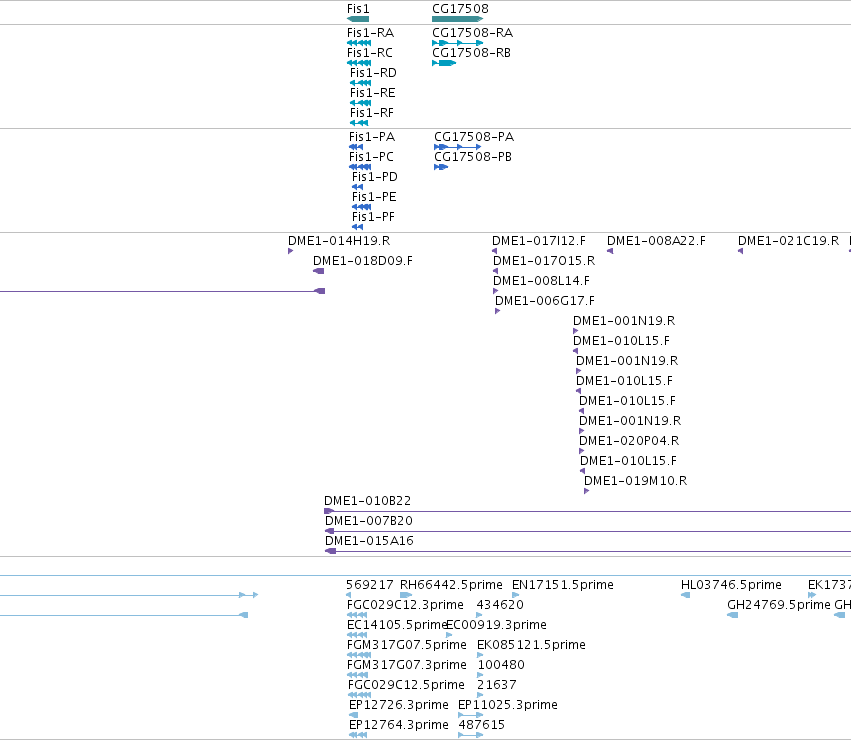Select the DME1-010B22 BAC clone
851x740 pixels.
click(587, 511)
